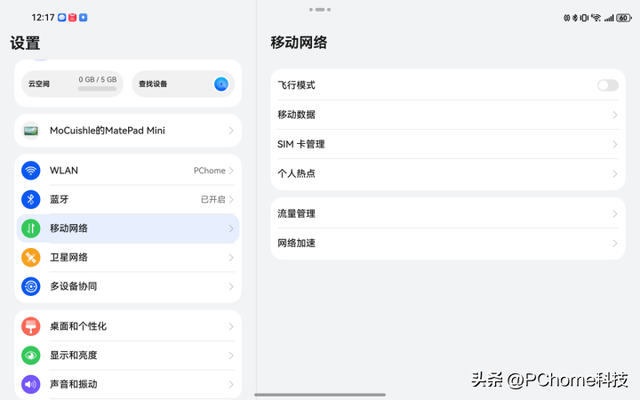Viewport: 640px width, 400px height.
Task: Open the 云空间 cloud storage card
Action: tap(72, 84)
